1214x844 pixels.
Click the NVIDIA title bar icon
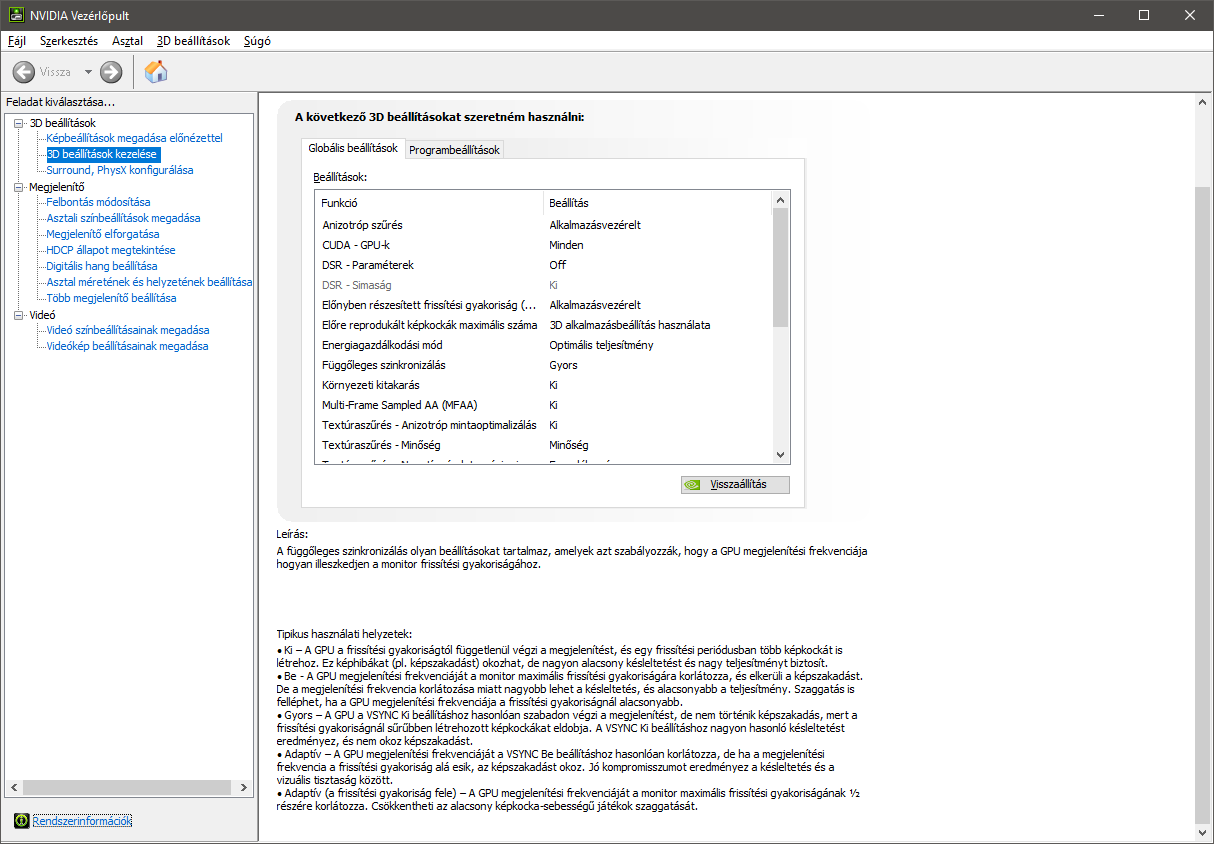tap(17, 16)
